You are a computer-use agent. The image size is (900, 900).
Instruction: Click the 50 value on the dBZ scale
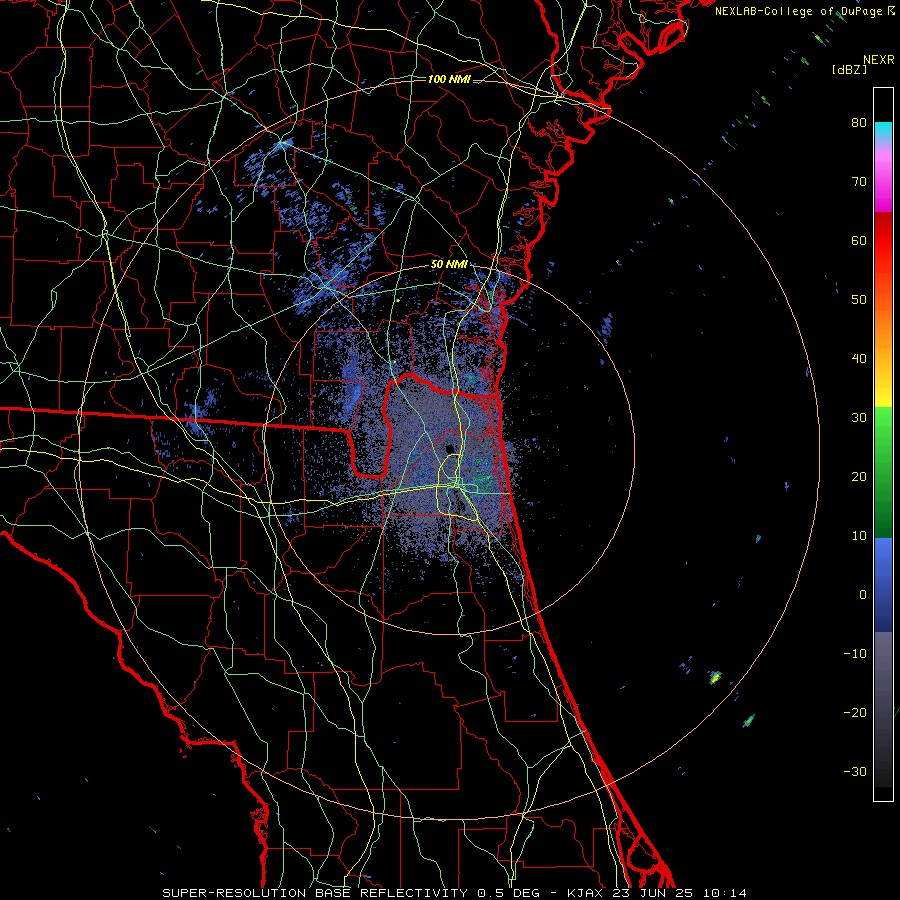[x=859, y=300]
